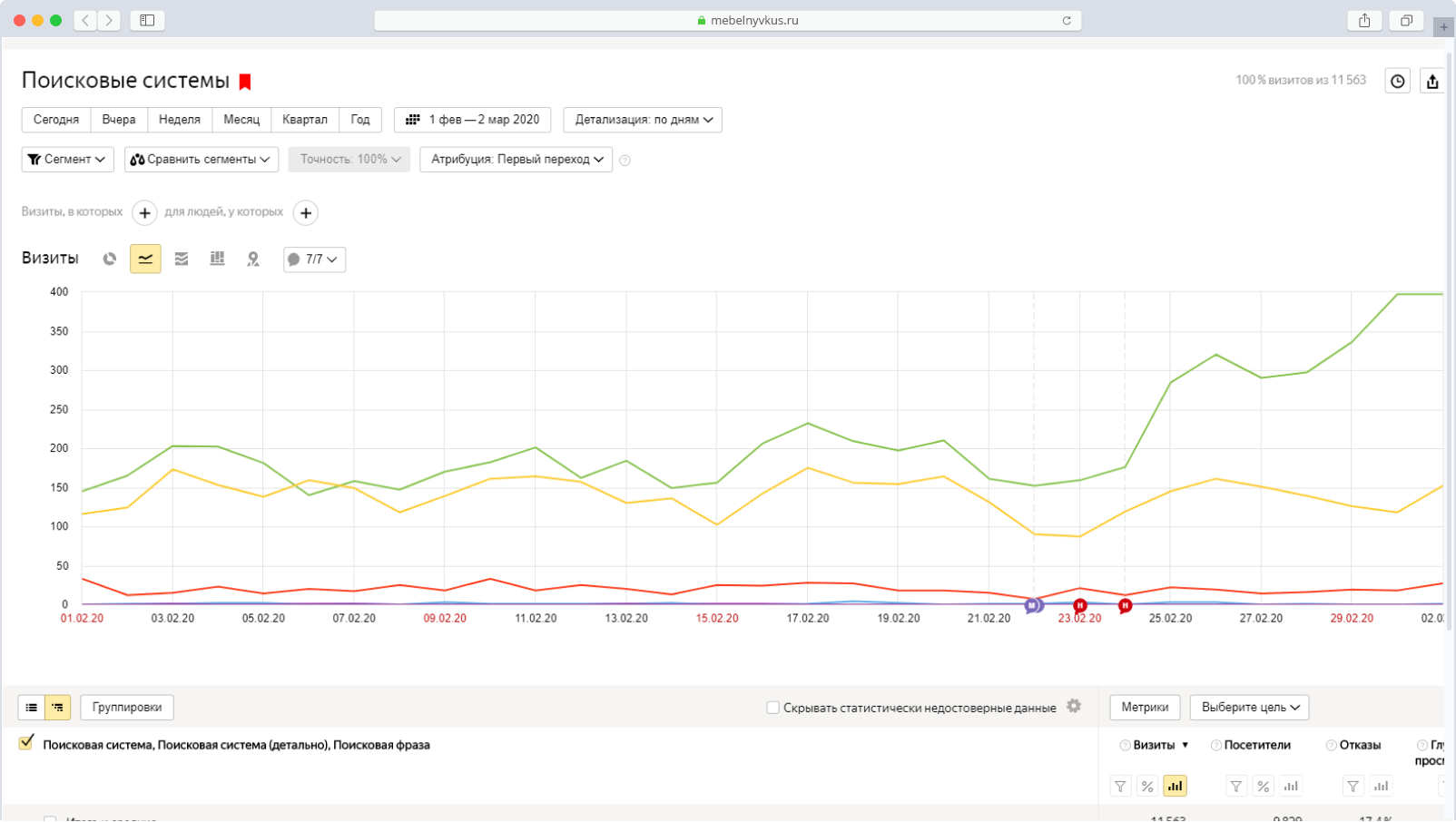Click the Метрики button
The height and width of the screenshot is (822, 1456).
coord(1144,707)
